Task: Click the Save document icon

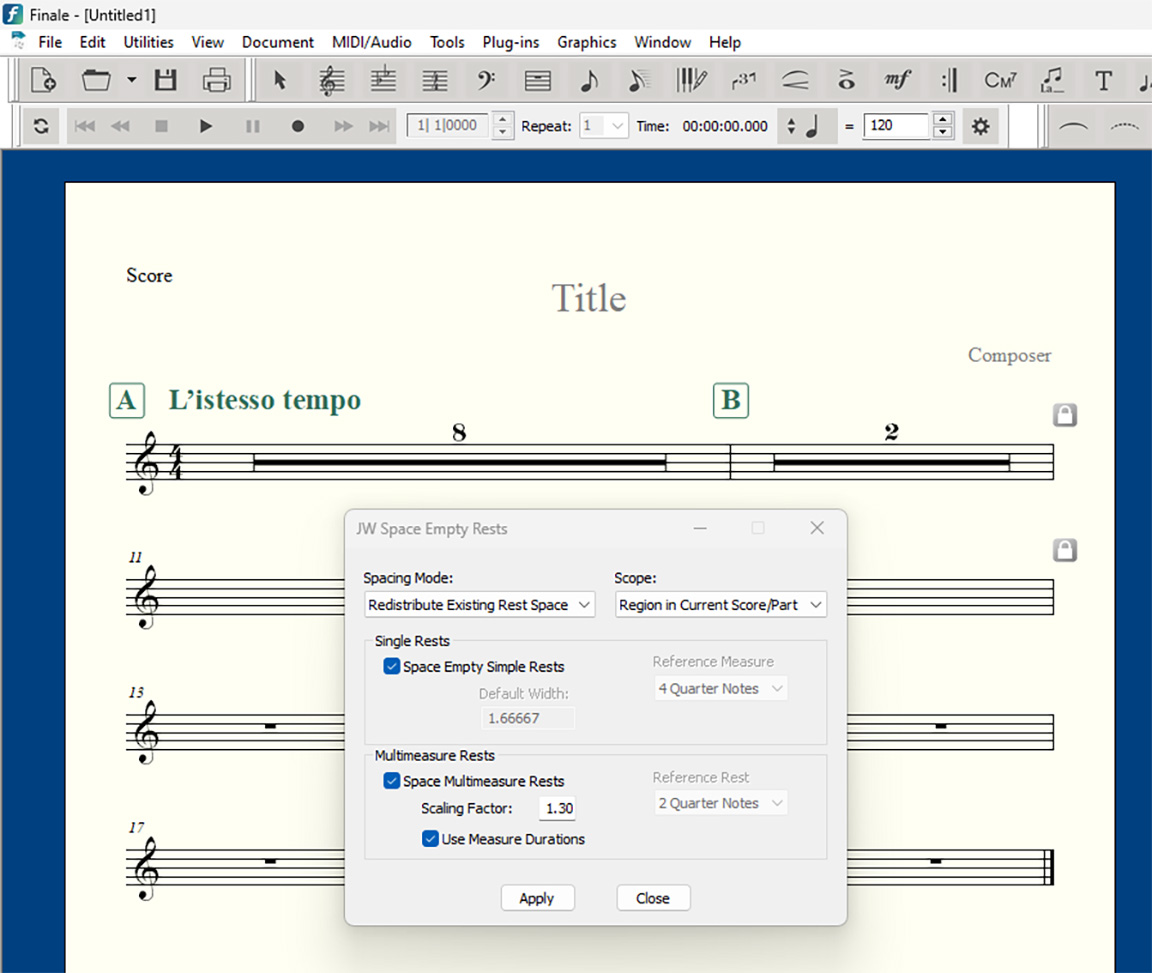Action: pos(164,81)
